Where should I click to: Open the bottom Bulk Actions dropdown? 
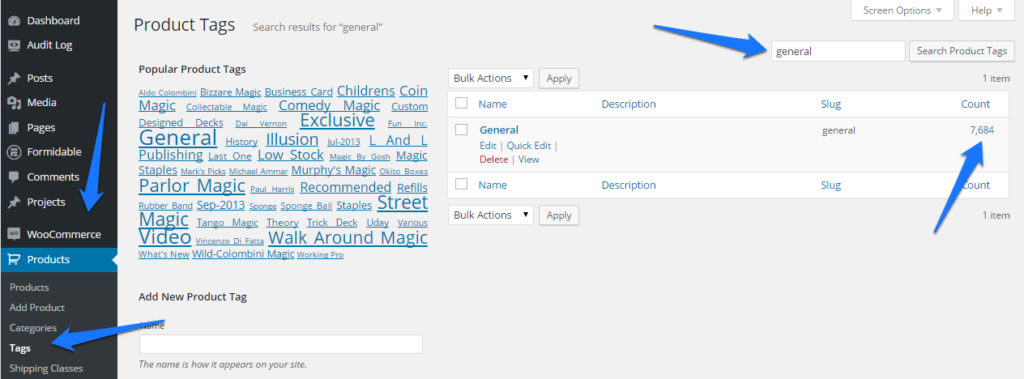tap(490, 215)
